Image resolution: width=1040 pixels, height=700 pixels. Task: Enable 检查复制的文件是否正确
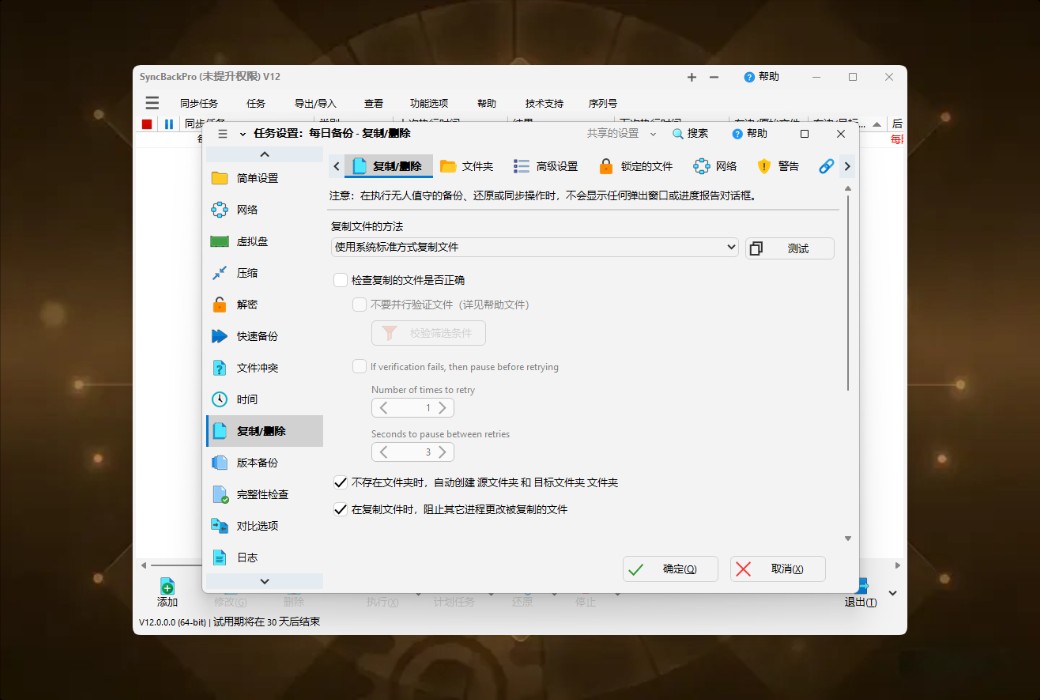(340, 280)
